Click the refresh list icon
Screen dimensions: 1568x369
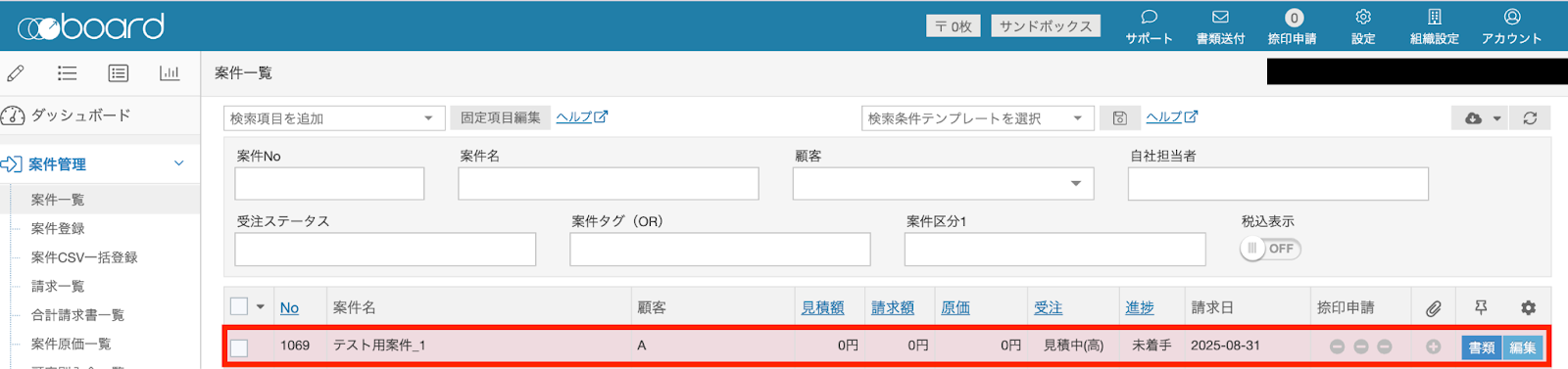1530,118
